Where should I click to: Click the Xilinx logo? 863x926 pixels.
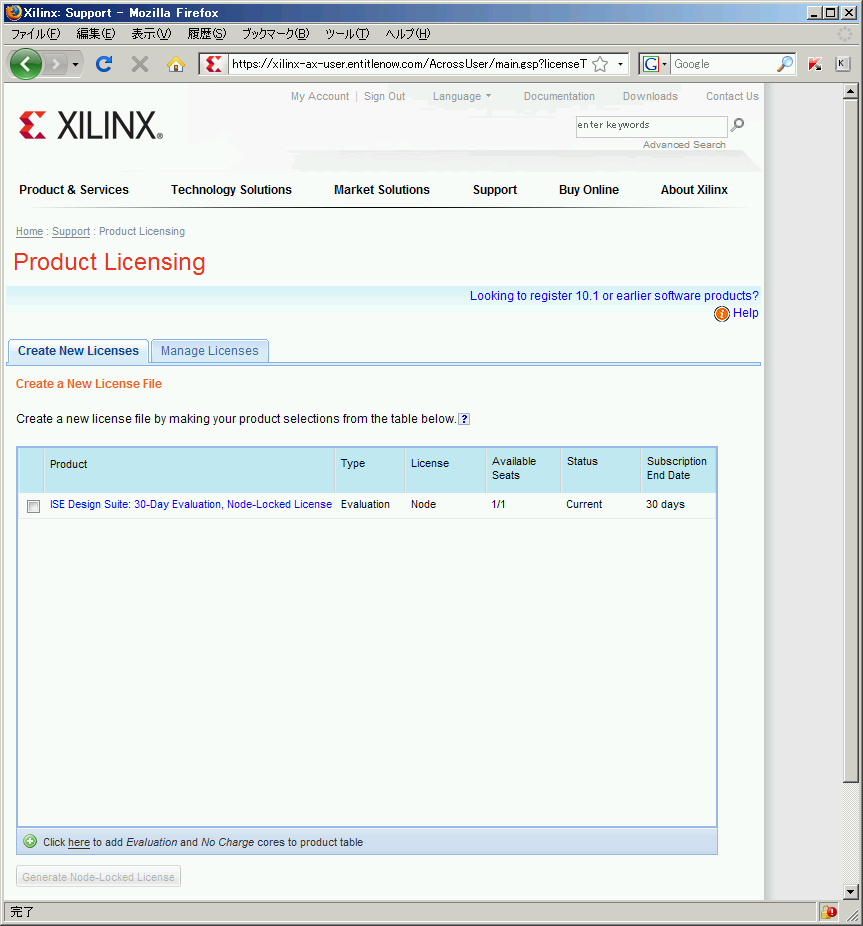coord(90,125)
